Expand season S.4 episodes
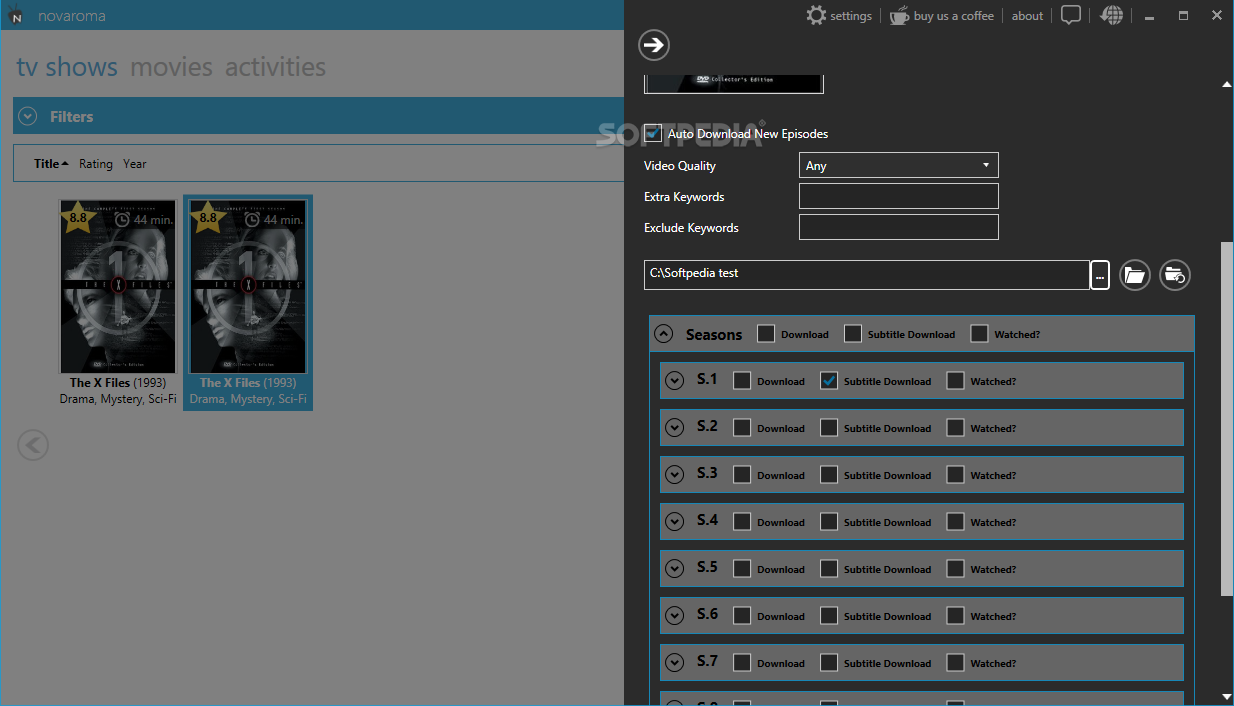1234x706 pixels. [x=675, y=521]
